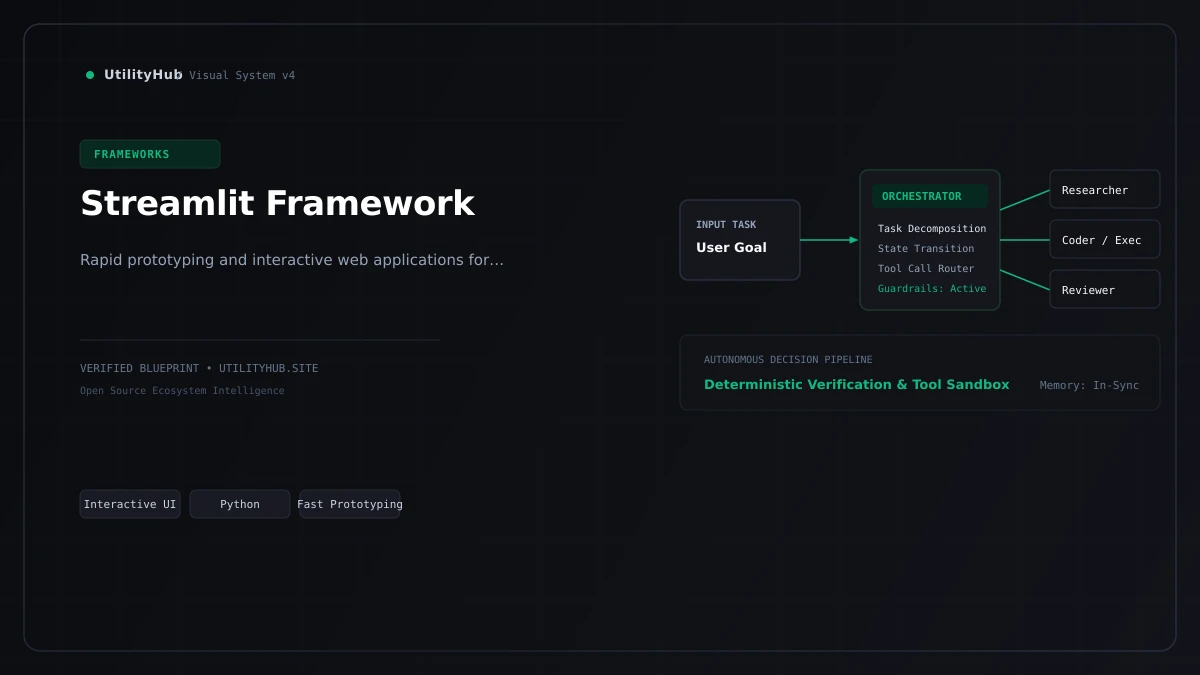
Task: Click the 'User Goal' node text
Action: point(731,247)
